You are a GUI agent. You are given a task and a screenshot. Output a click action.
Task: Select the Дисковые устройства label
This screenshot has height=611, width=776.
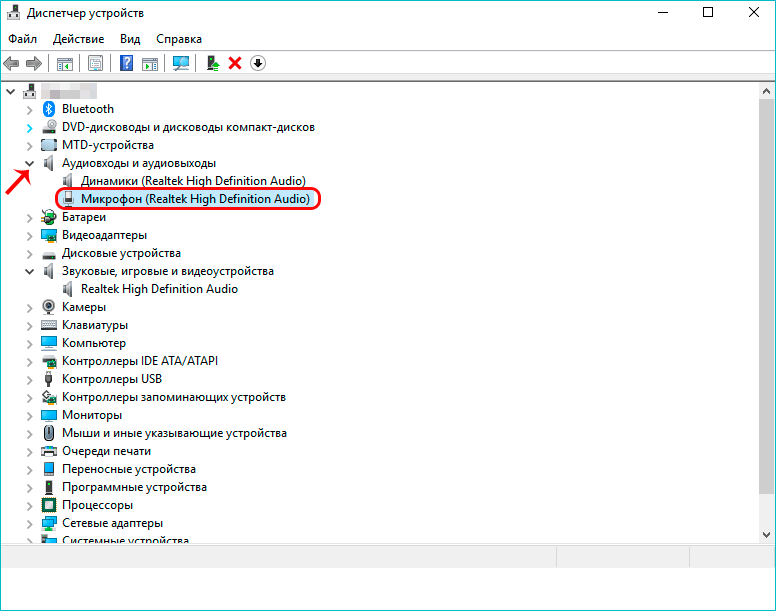121,253
